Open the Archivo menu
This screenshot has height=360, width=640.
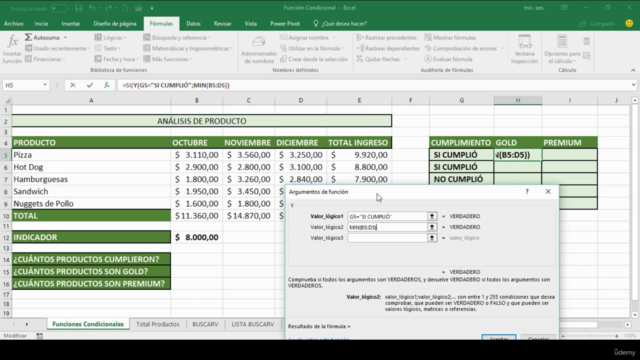[13, 24]
